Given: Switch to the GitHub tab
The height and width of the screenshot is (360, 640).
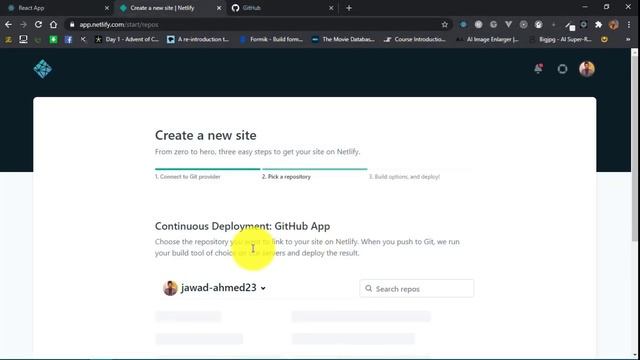Looking at the screenshot, I should 282,8.
